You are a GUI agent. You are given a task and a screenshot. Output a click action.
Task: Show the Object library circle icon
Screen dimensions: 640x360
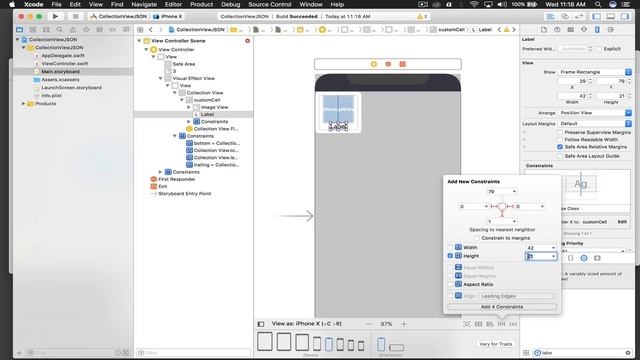[584, 258]
